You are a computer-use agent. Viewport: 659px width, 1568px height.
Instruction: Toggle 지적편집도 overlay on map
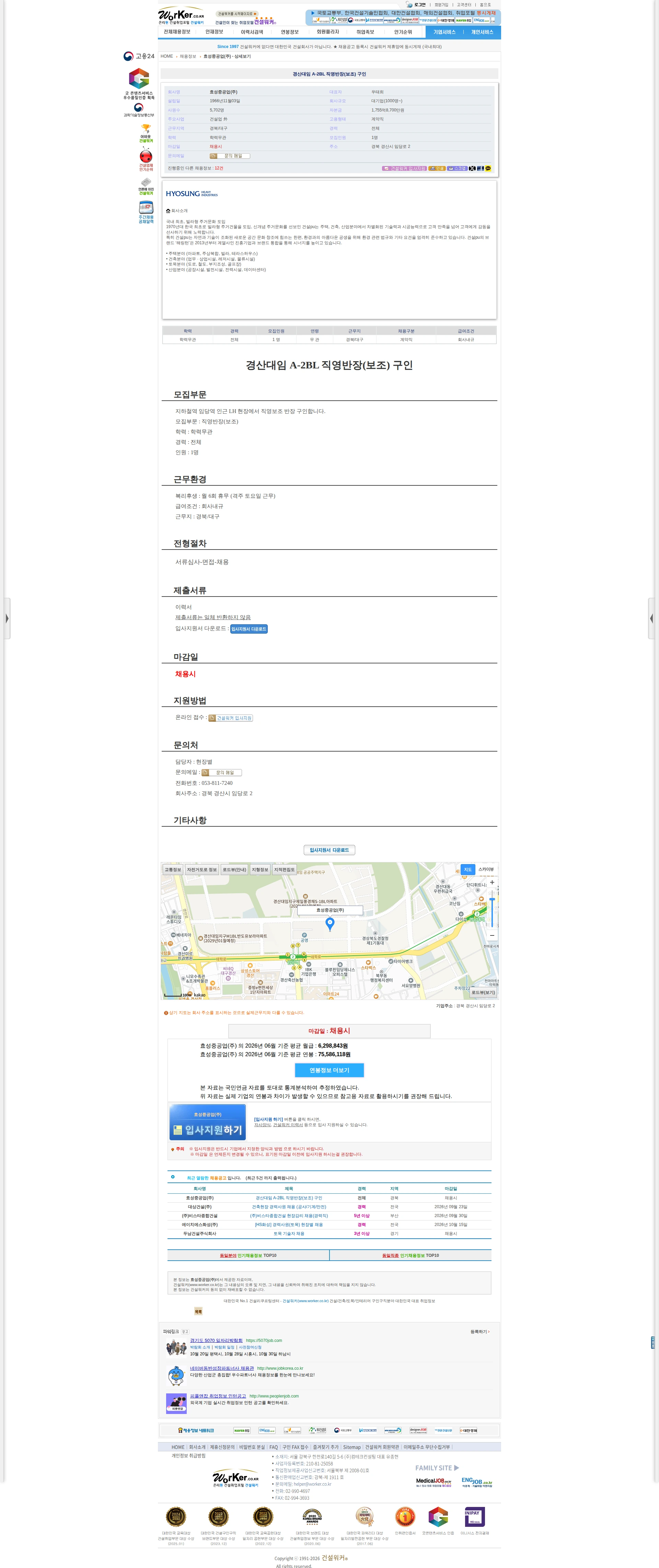285,869
